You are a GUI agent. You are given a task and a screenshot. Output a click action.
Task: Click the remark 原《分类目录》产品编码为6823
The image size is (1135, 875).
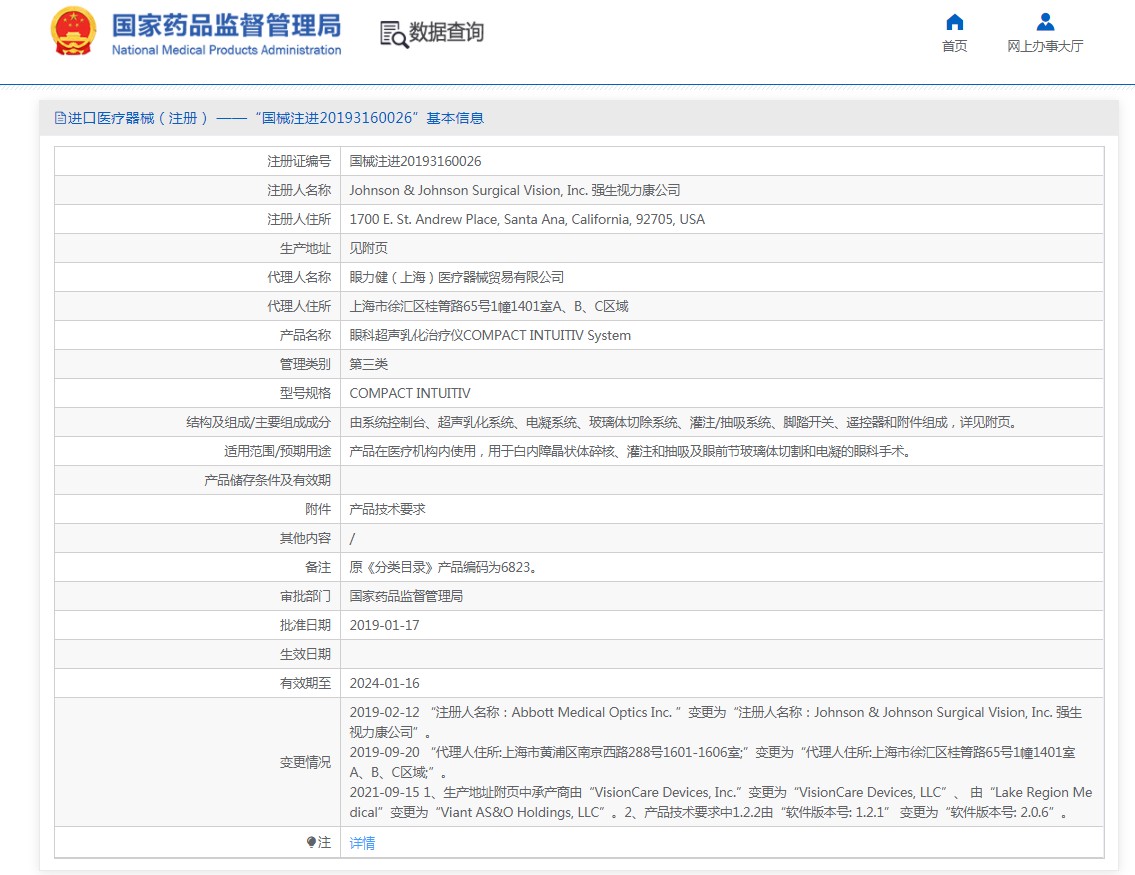pos(445,567)
